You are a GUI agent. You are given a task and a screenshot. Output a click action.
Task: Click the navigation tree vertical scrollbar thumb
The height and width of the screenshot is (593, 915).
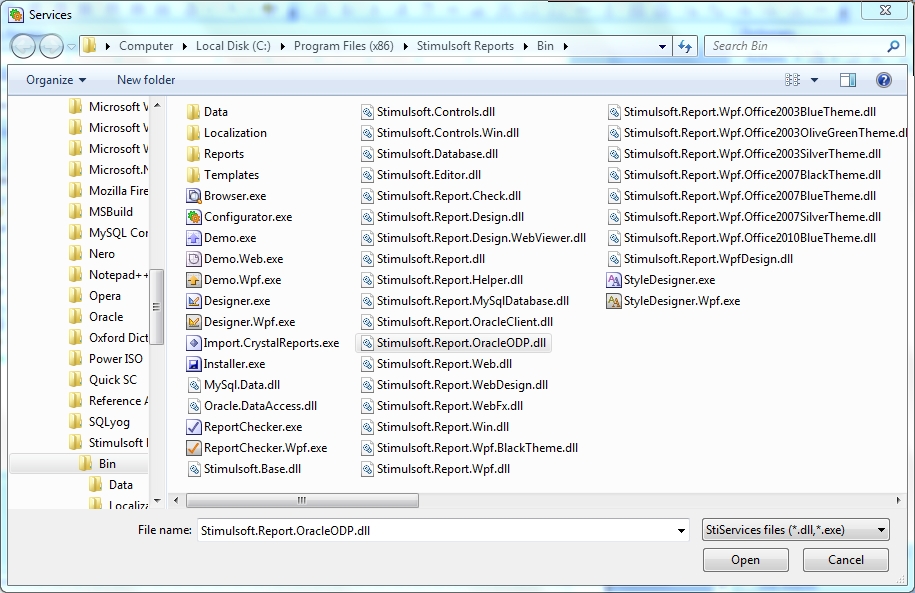tap(156, 306)
